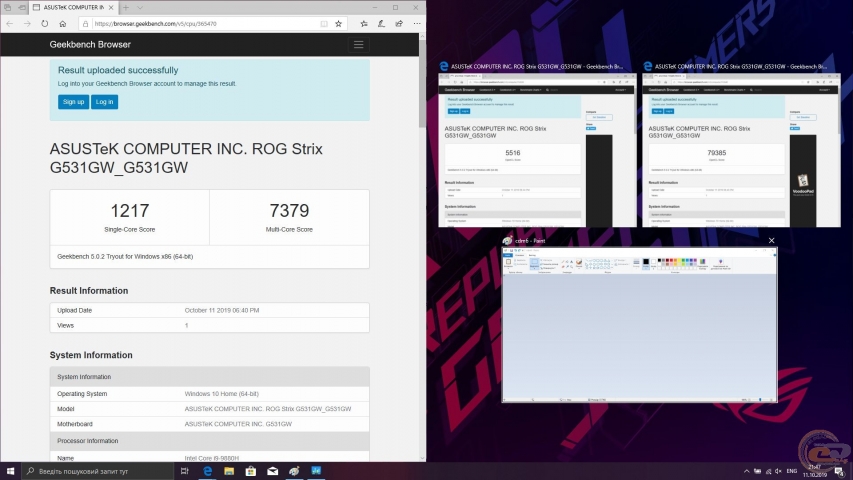Open the Windows Start menu
853x480 pixels.
click(x=10, y=471)
